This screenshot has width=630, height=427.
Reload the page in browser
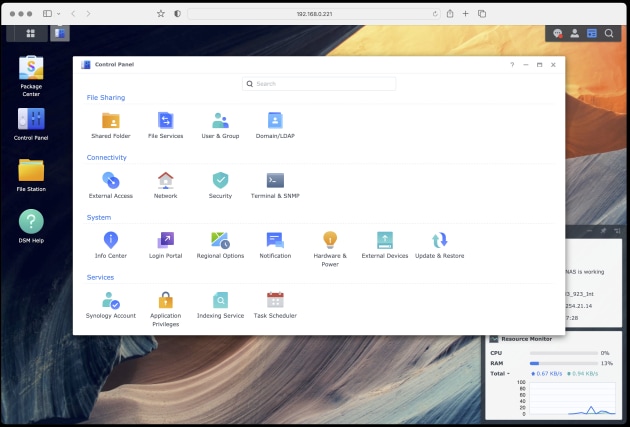(x=435, y=14)
